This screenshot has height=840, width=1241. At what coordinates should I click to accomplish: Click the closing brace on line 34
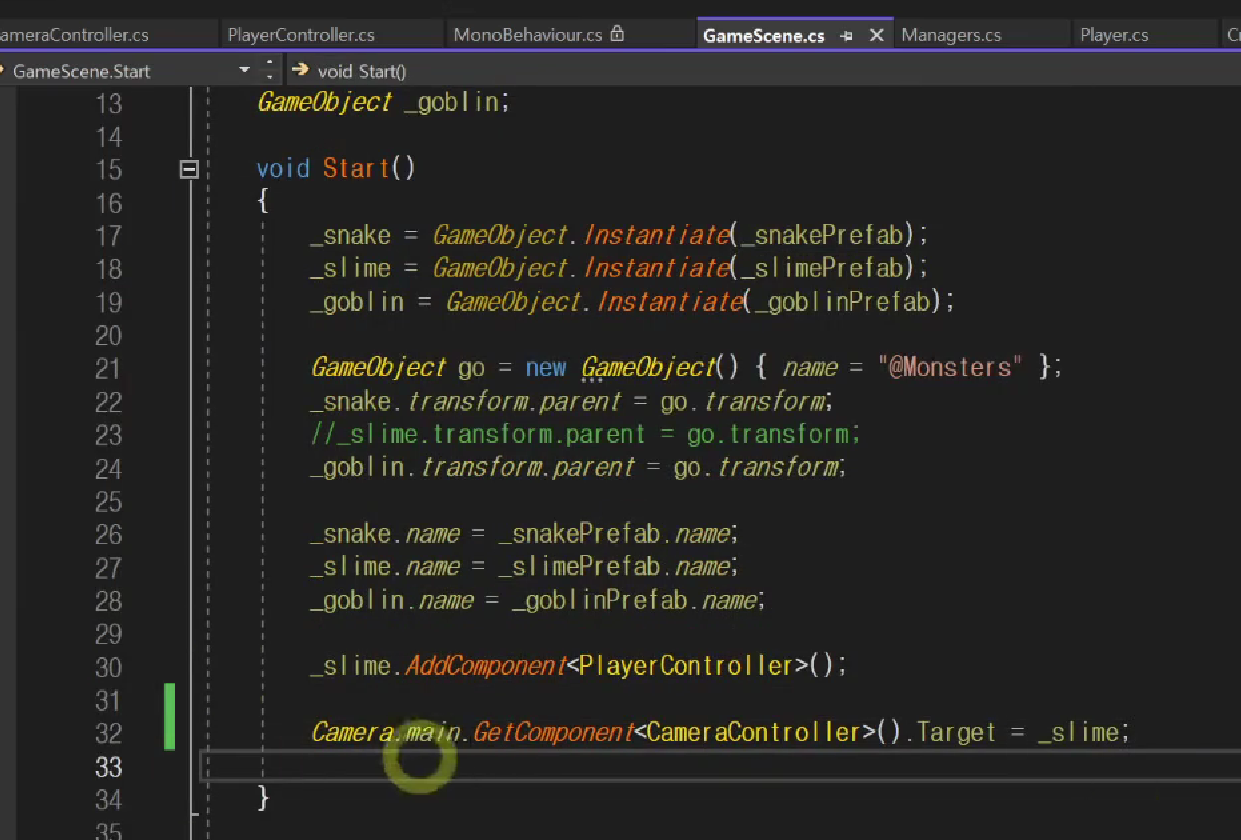point(263,798)
